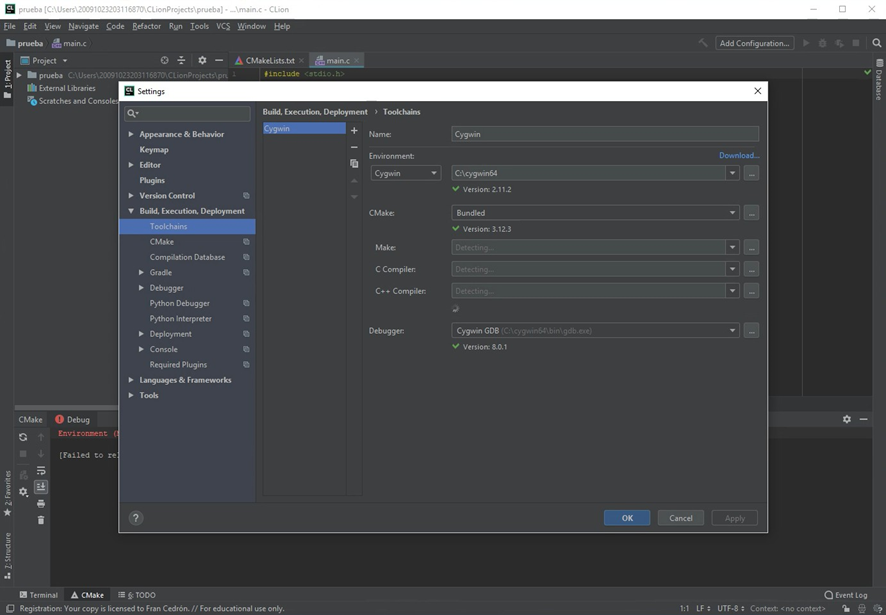
Task: Open the VCS menu
Action: click(x=223, y=26)
